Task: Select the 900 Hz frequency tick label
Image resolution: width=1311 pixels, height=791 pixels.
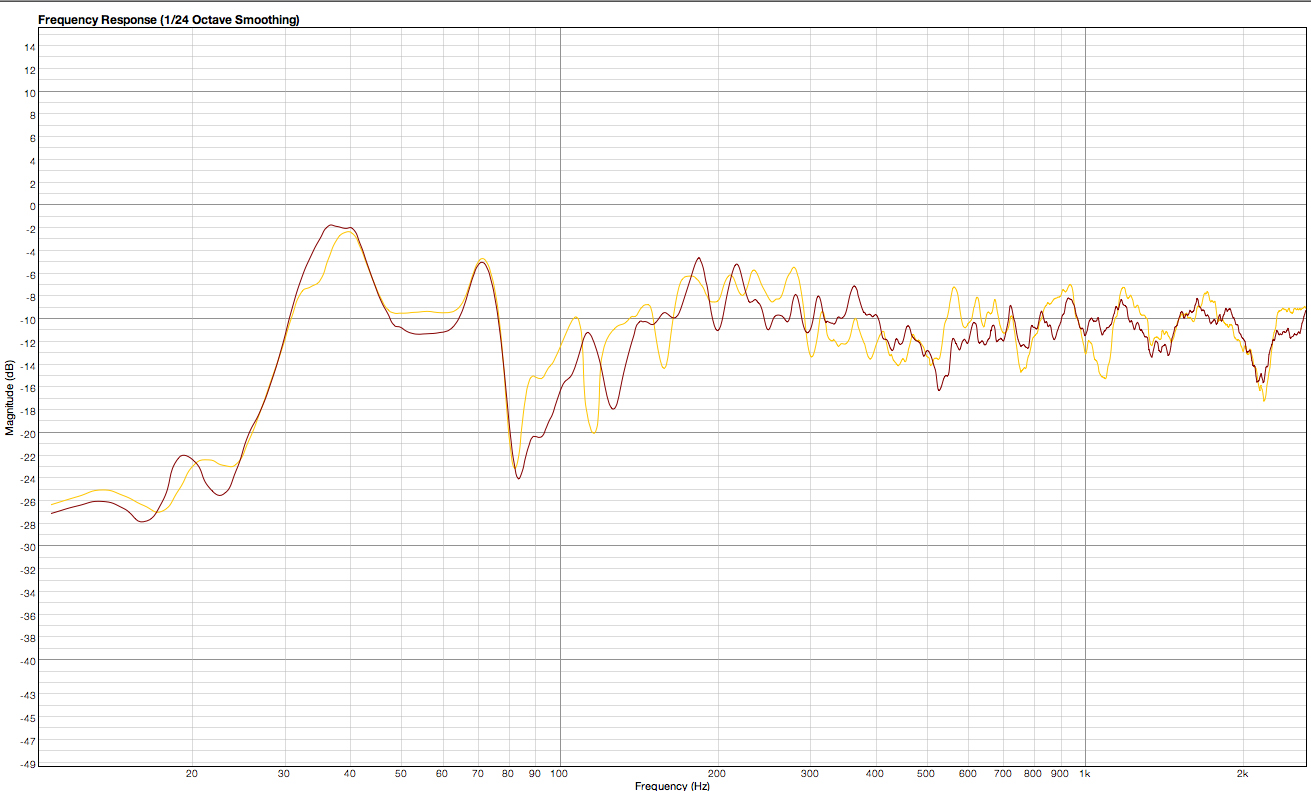Action: [1061, 774]
